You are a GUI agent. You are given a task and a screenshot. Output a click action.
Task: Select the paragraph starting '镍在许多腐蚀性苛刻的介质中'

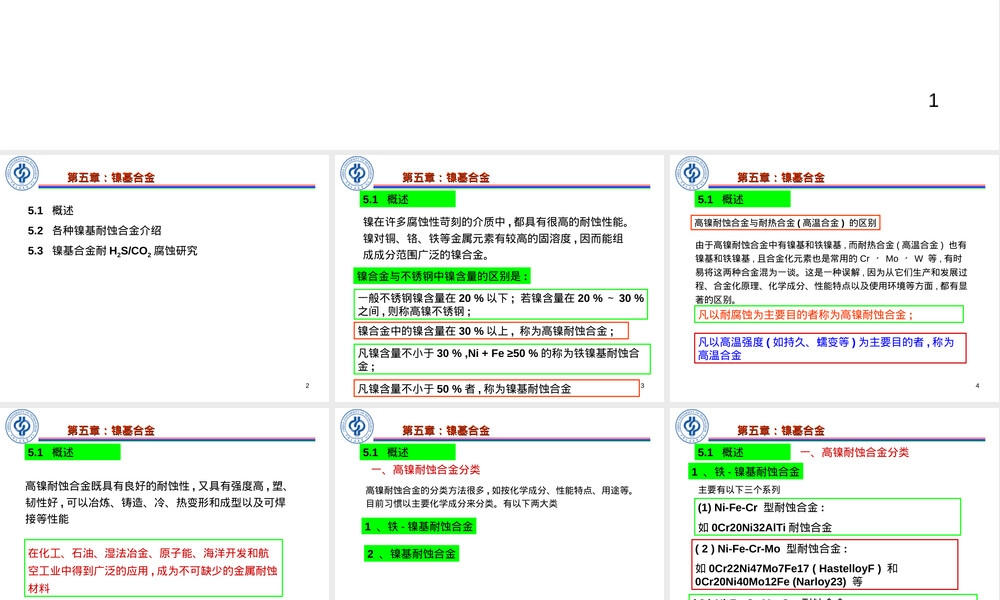tap(497, 238)
